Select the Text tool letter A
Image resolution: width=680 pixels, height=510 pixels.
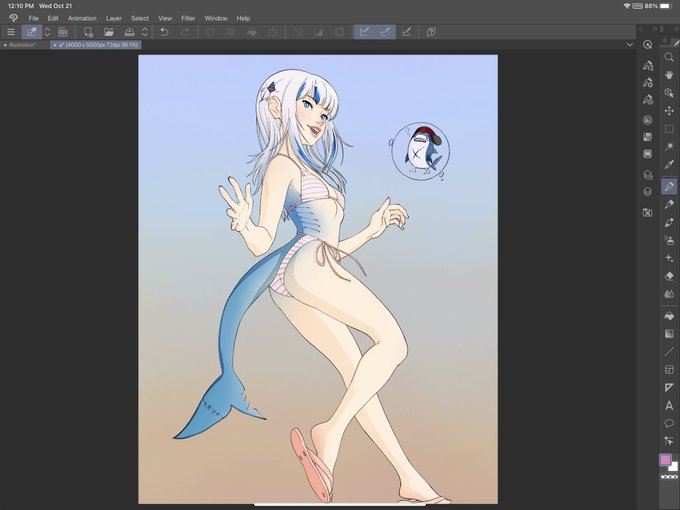pos(669,405)
